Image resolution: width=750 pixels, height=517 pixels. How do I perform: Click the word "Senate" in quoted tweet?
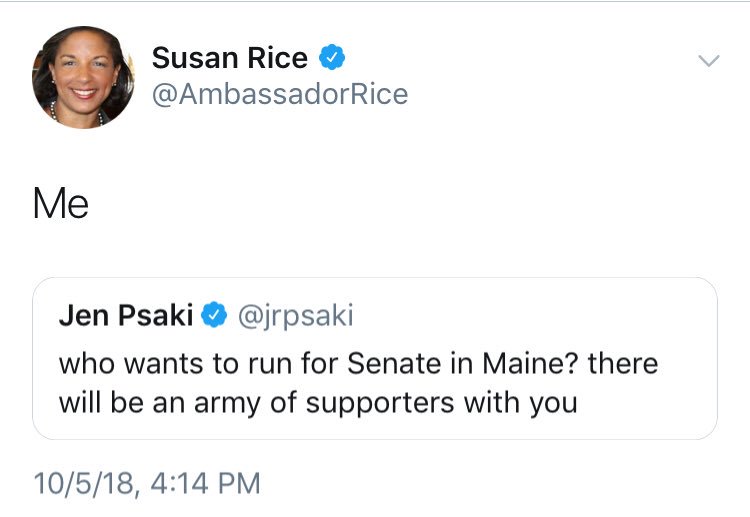394,363
